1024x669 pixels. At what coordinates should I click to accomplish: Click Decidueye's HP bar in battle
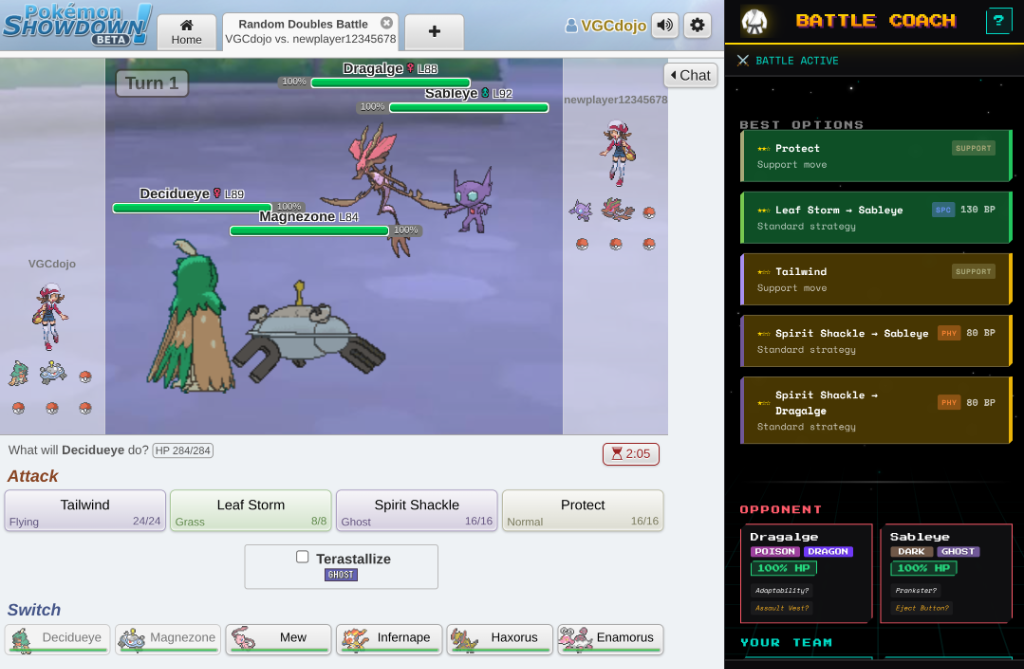[x=179, y=208]
